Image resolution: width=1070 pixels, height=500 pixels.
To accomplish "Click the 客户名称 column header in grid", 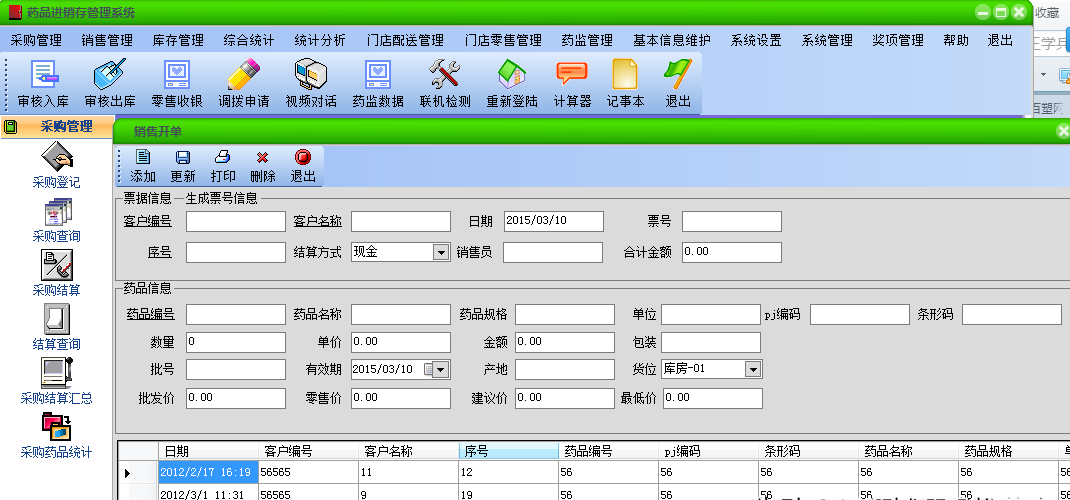I will pos(408,451).
